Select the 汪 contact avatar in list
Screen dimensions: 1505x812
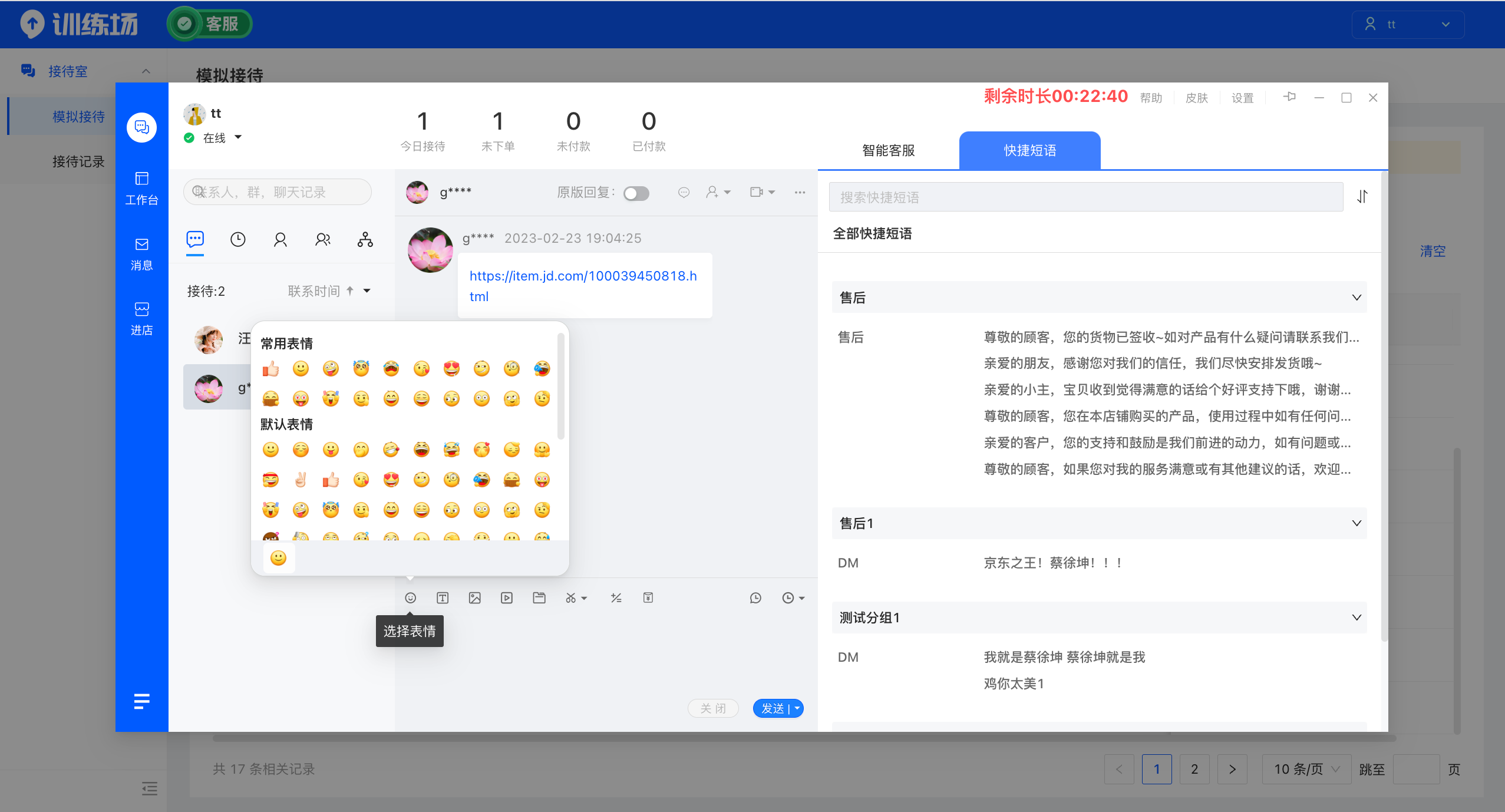click(x=209, y=339)
